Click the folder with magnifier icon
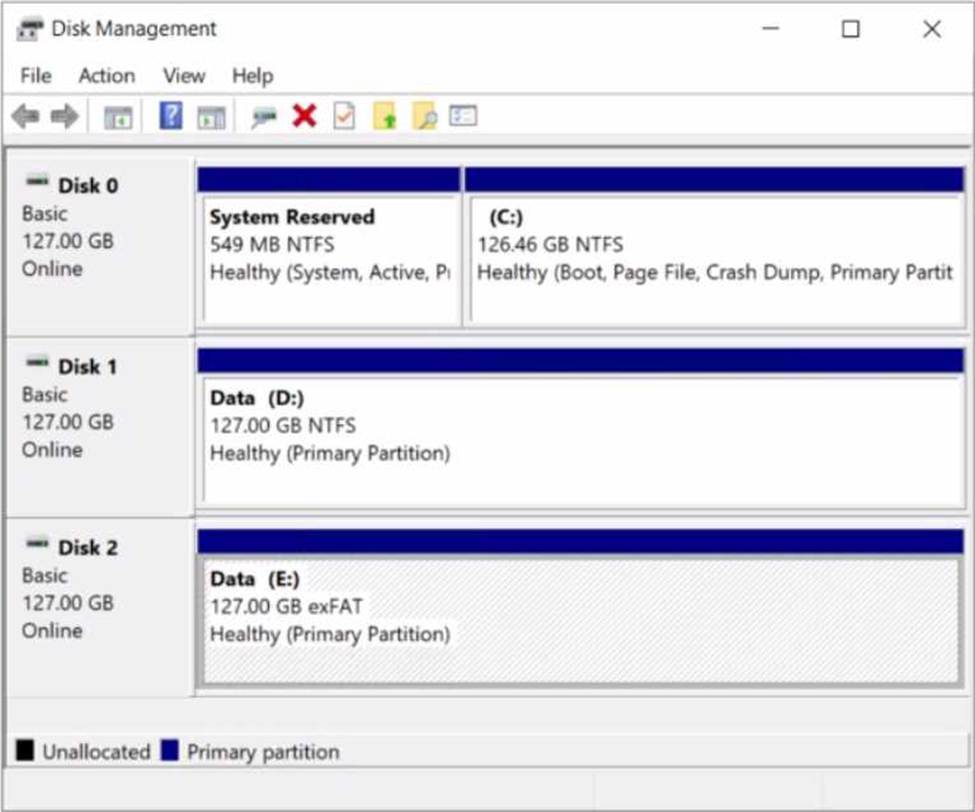Screen dimensions: 975x812 point(424,117)
